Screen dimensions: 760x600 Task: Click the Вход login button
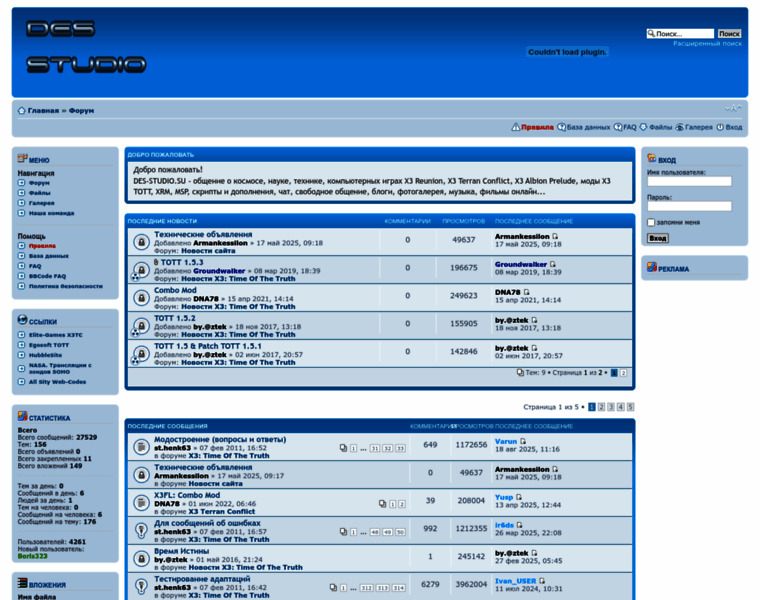[x=658, y=238]
